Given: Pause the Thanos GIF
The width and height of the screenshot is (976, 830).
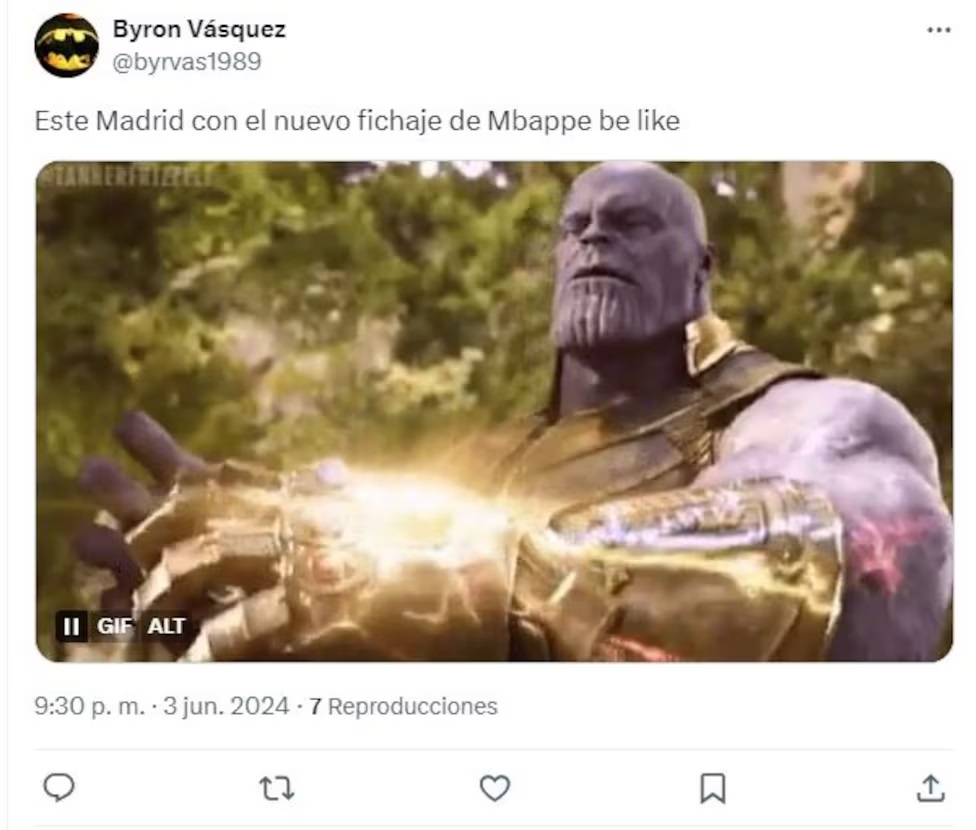Looking at the screenshot, I should pos(72,627).
